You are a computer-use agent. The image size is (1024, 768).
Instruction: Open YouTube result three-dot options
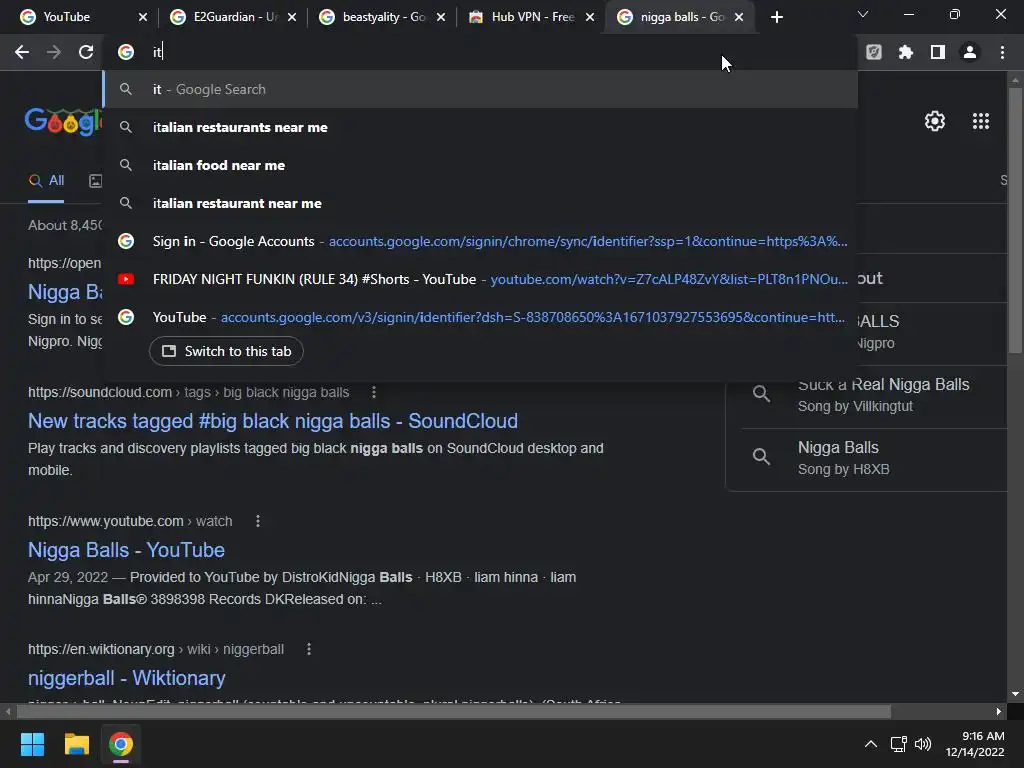(x=258, y=521)
